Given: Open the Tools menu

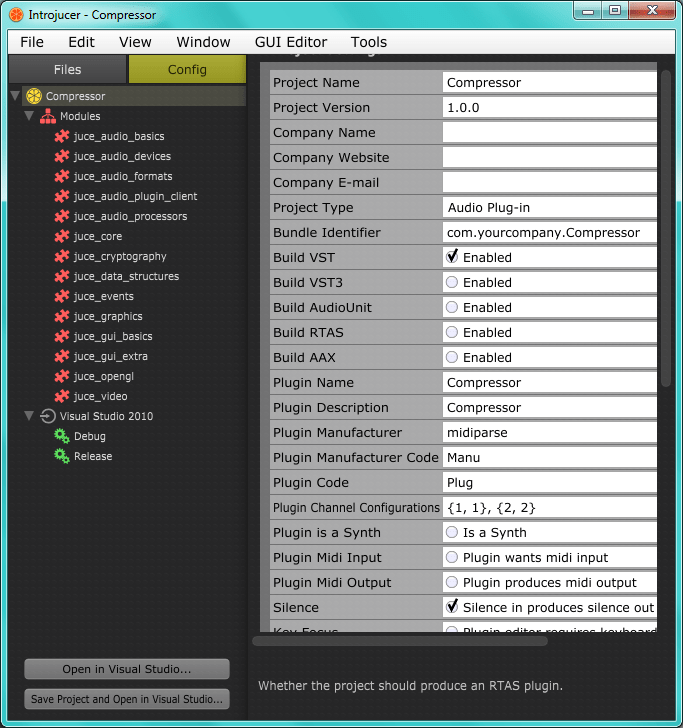Looking at the screenshot, I should coord(369,42).
